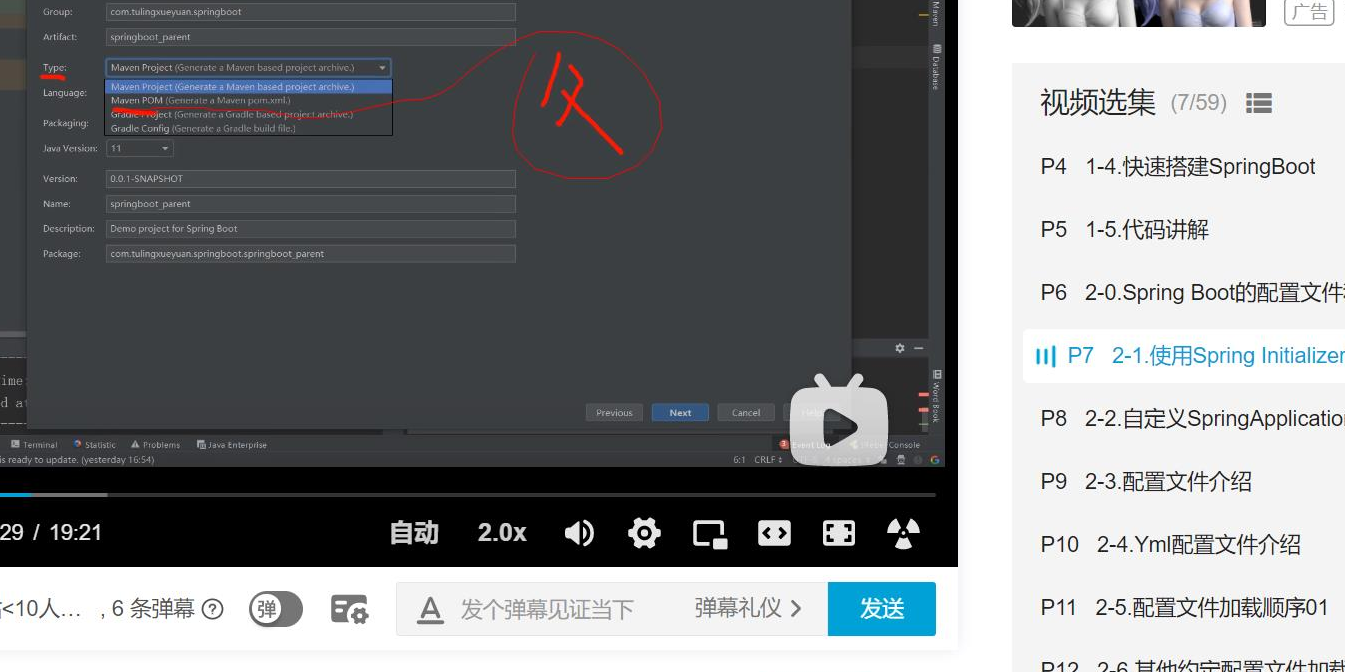Switch to widescreen mode icon

(x=774, y=533)
